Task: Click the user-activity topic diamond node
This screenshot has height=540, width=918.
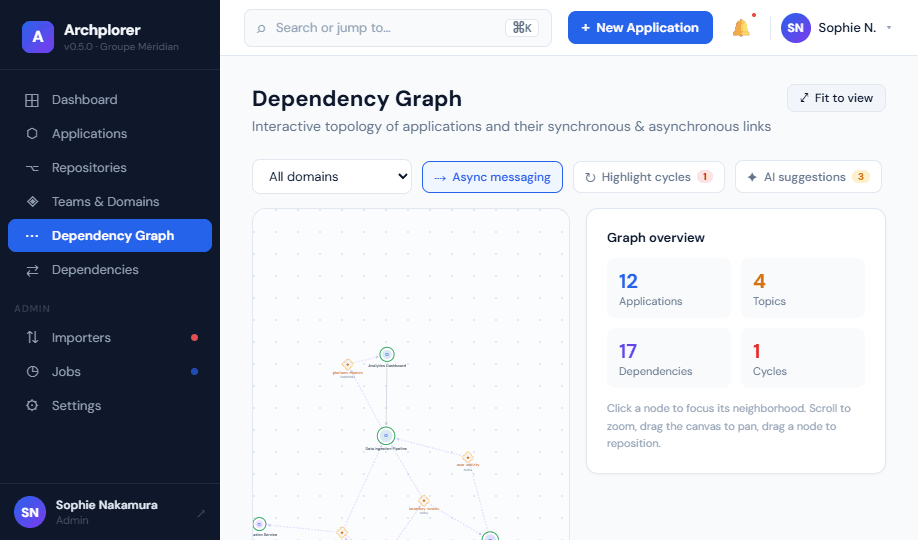Action: [468, 457]
